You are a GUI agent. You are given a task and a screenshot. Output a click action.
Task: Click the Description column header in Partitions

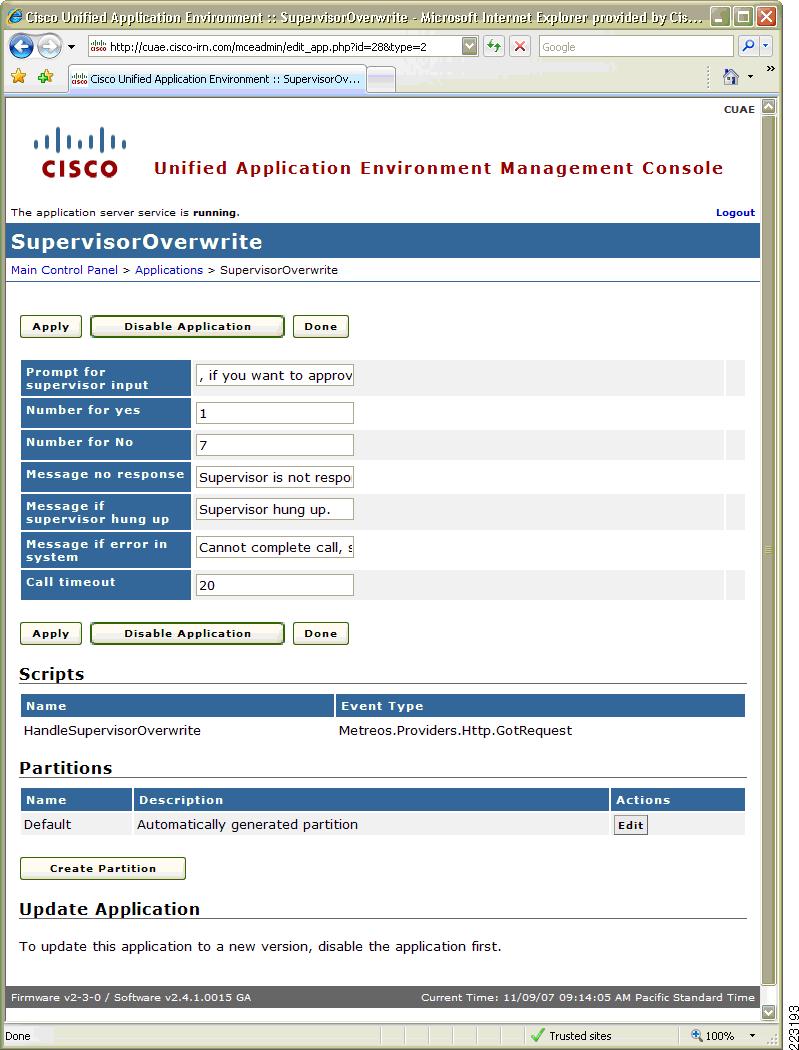tap(371, 800)
